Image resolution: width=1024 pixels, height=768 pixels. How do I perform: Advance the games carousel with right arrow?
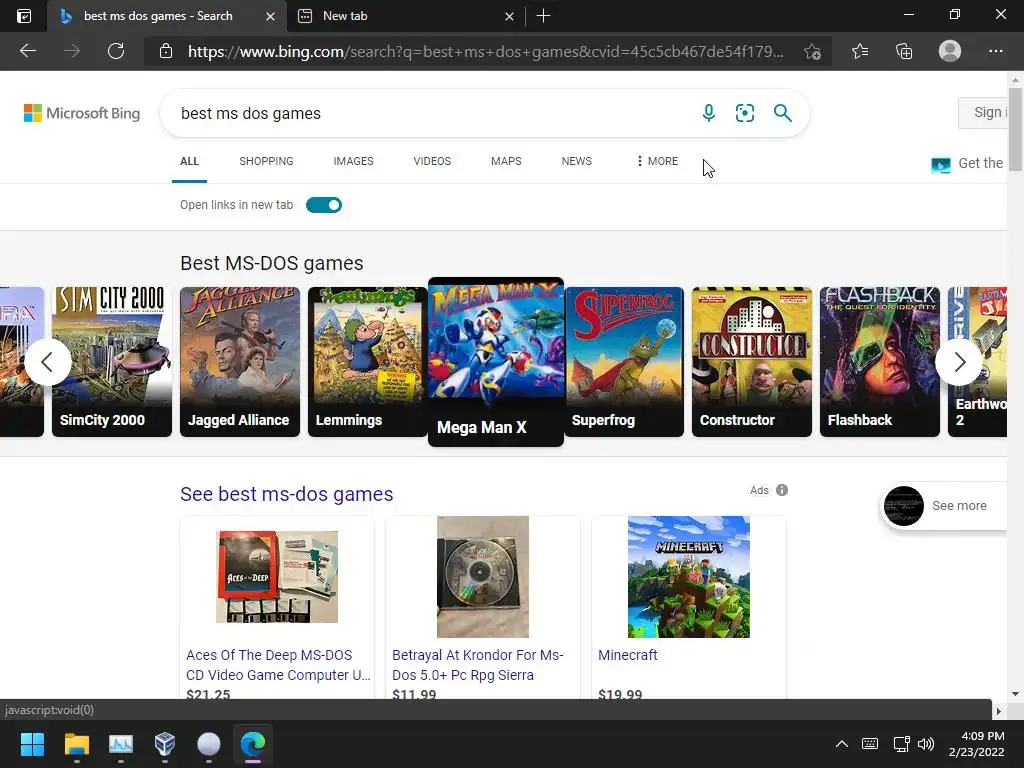(x=959, y=362)
